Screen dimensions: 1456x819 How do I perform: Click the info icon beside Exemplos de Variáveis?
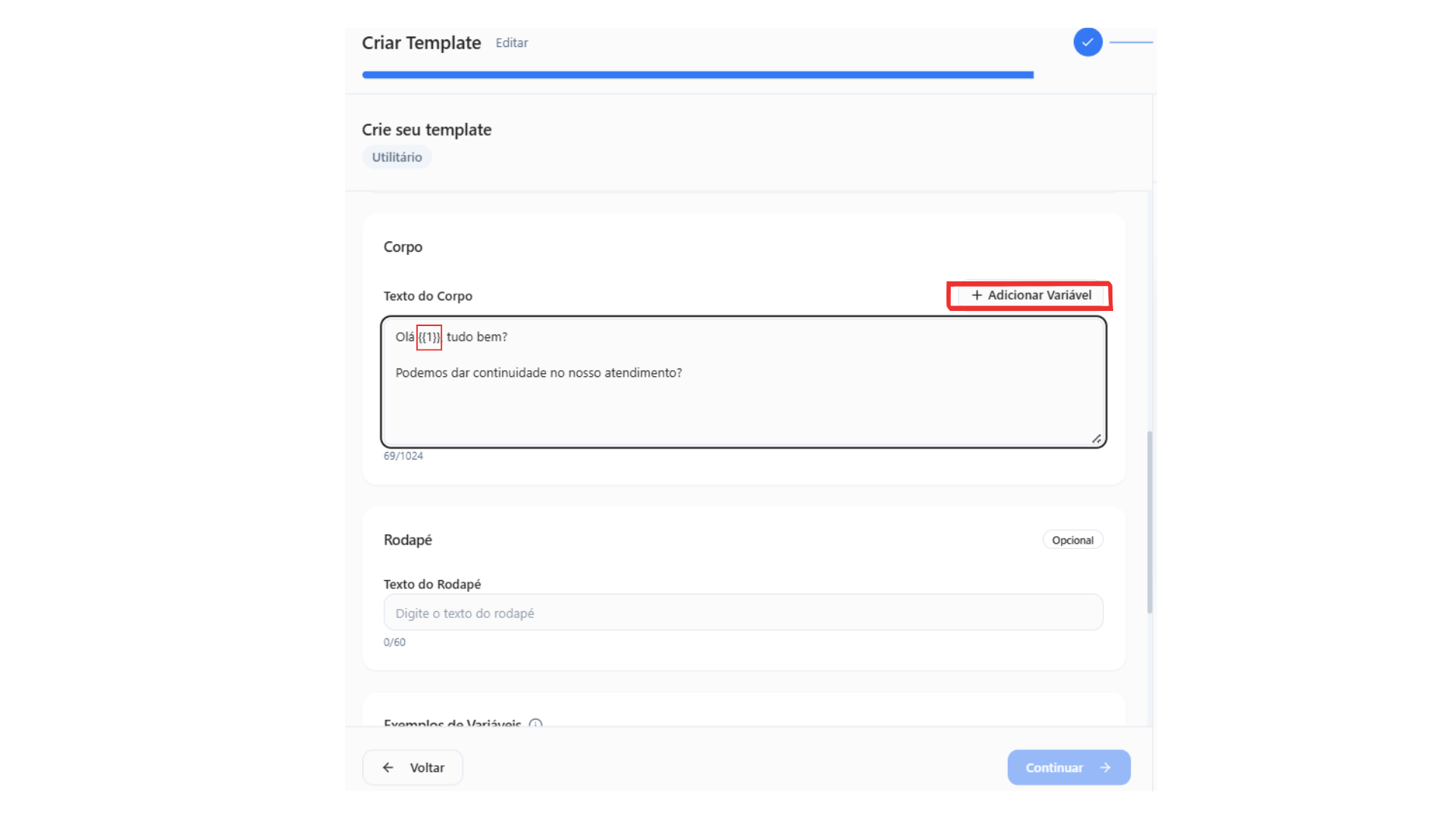(535, 723)
